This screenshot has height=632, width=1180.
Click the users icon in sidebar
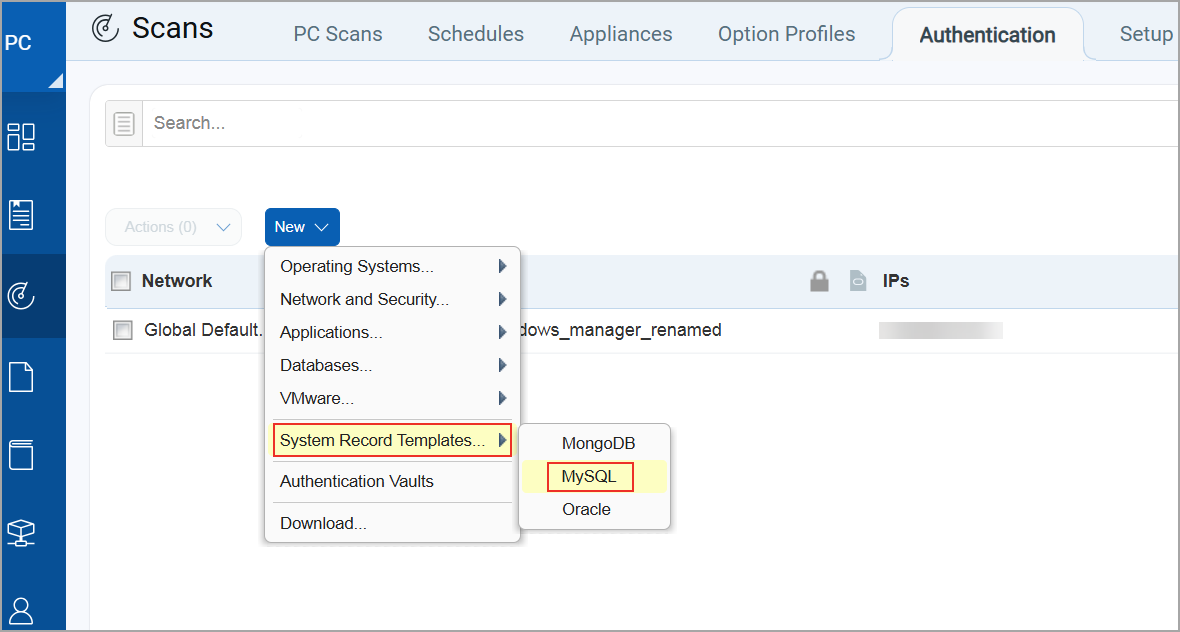21,610
